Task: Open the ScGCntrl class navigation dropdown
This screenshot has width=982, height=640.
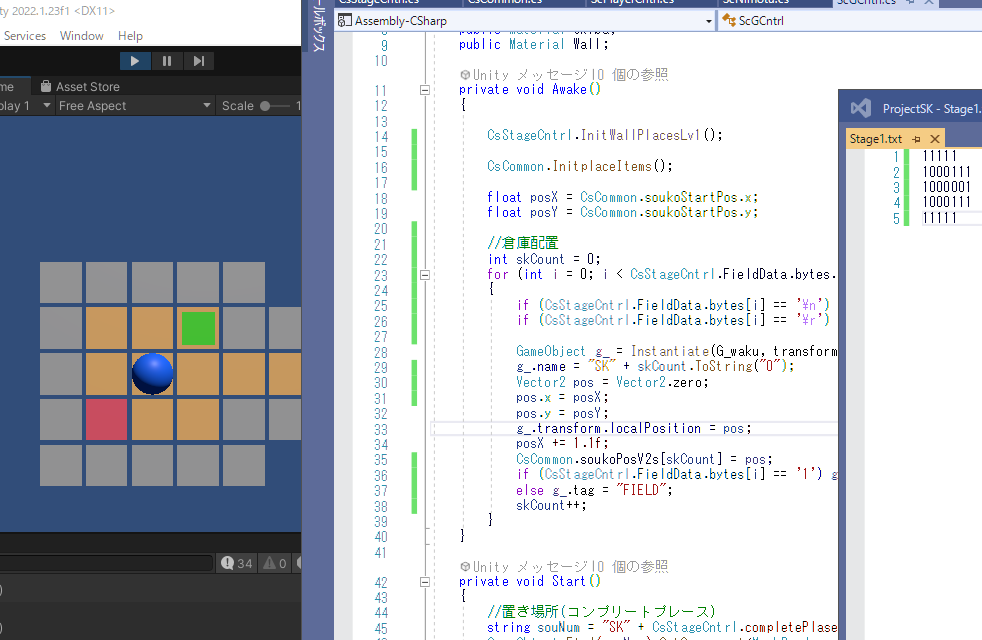Action: [x=850, y=21]
